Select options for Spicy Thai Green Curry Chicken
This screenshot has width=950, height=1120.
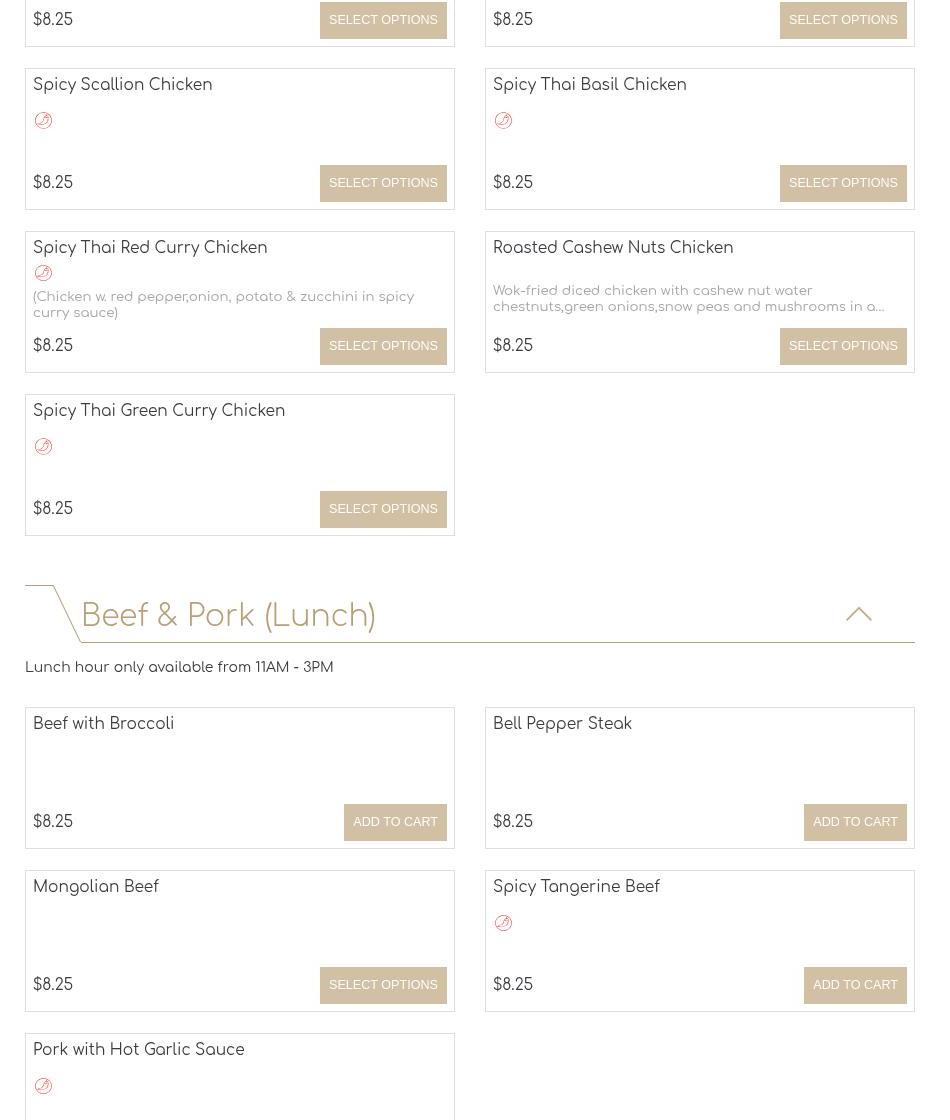click(383, 509)
